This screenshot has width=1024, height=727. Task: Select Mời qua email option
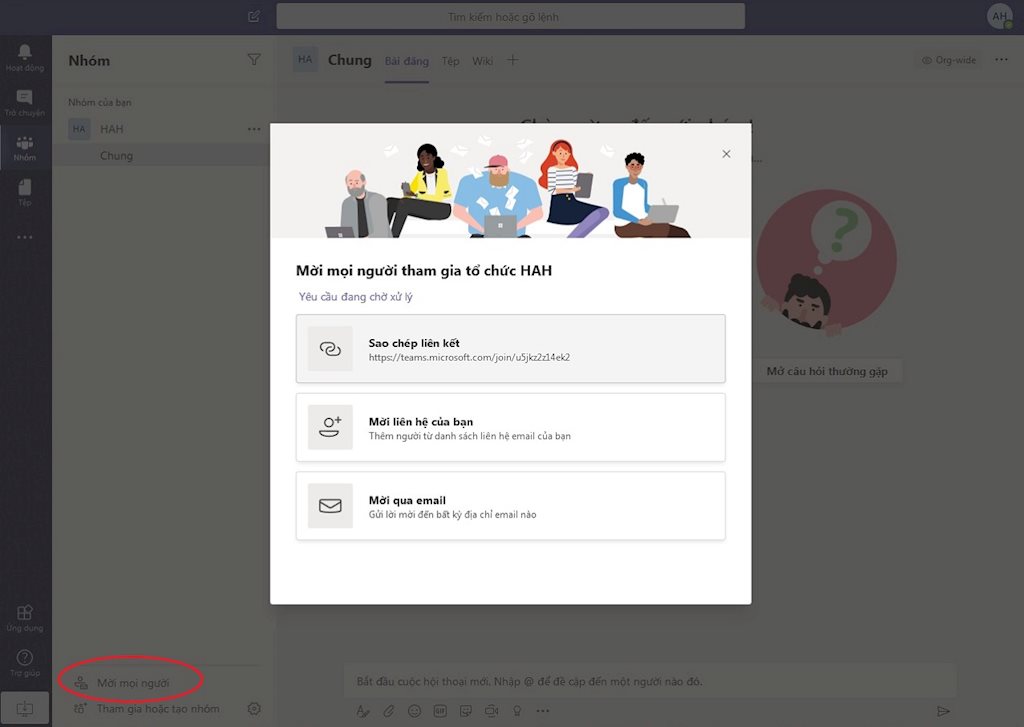pos(510,506)
